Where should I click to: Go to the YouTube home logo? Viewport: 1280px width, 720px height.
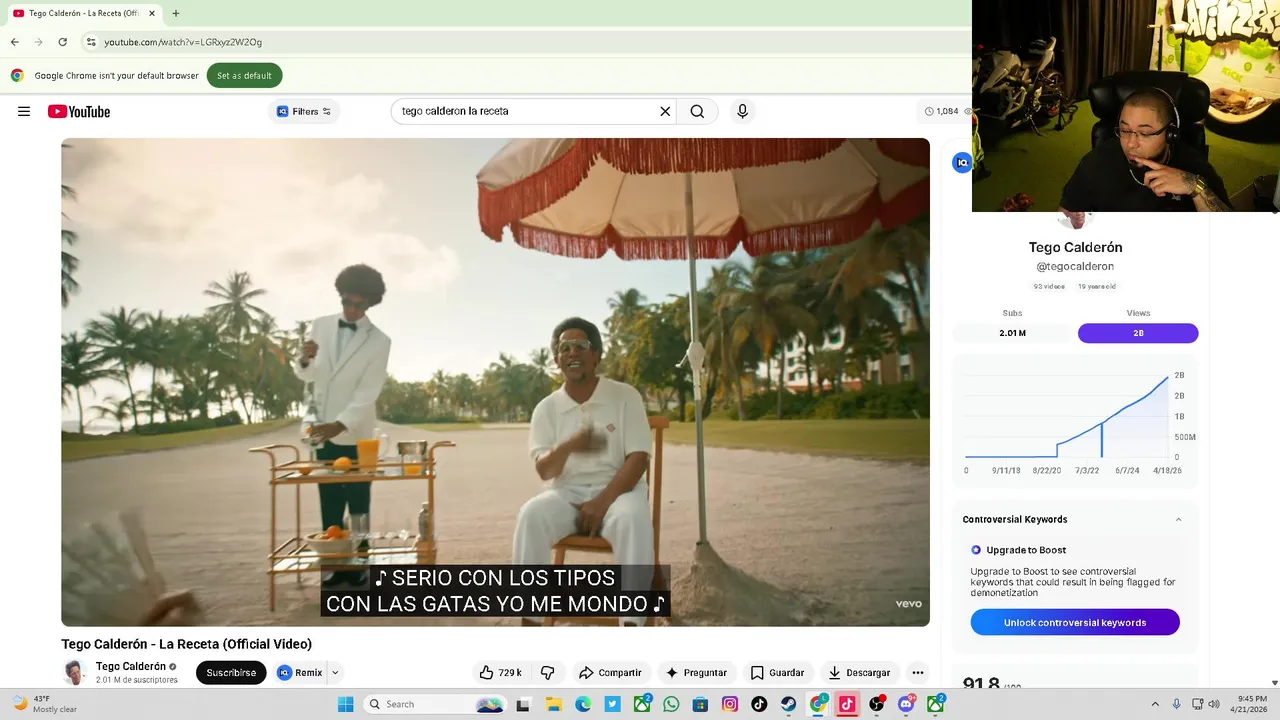79,111
